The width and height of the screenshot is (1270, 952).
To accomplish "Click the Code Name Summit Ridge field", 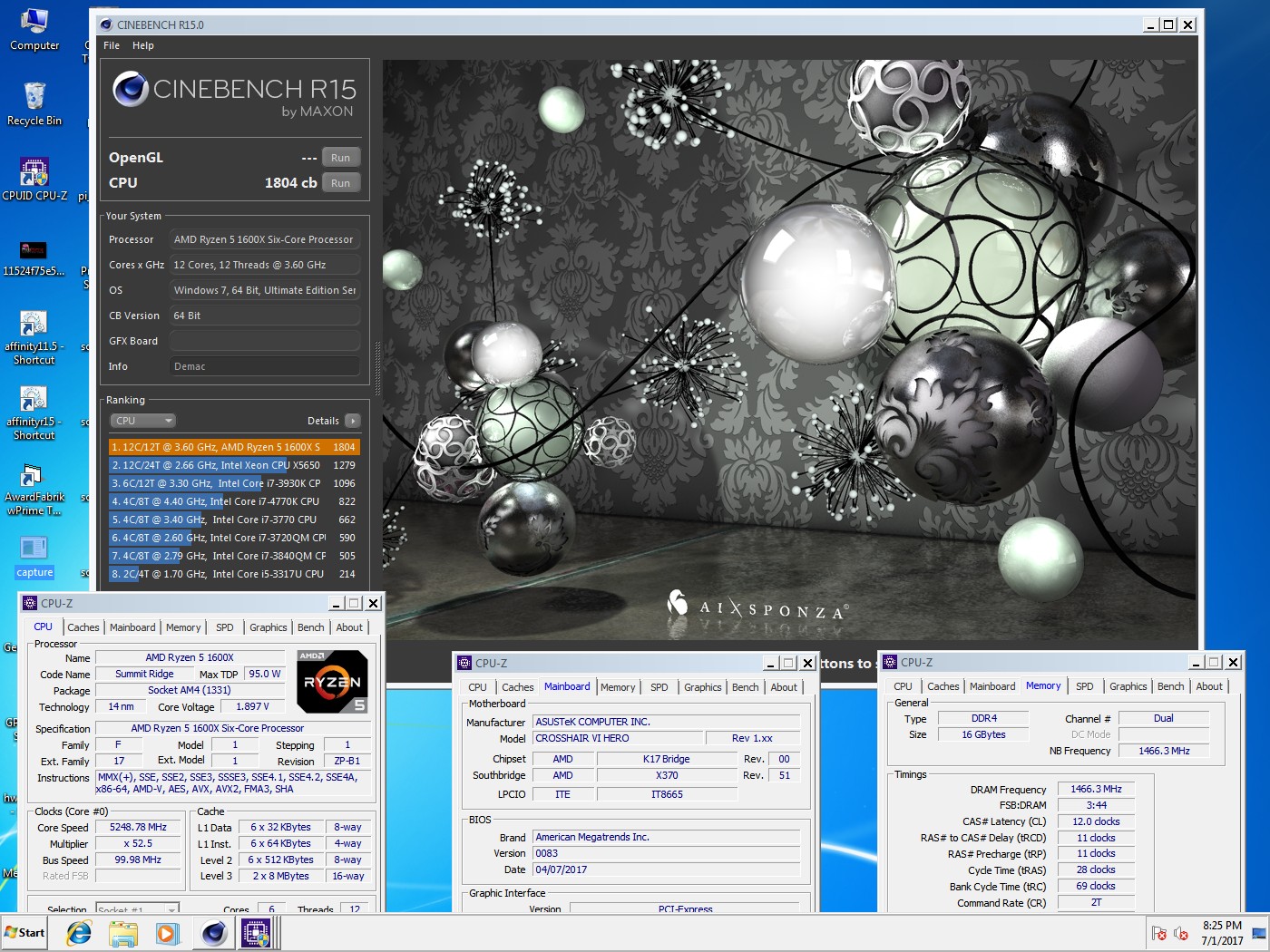I will pos(144,674).
